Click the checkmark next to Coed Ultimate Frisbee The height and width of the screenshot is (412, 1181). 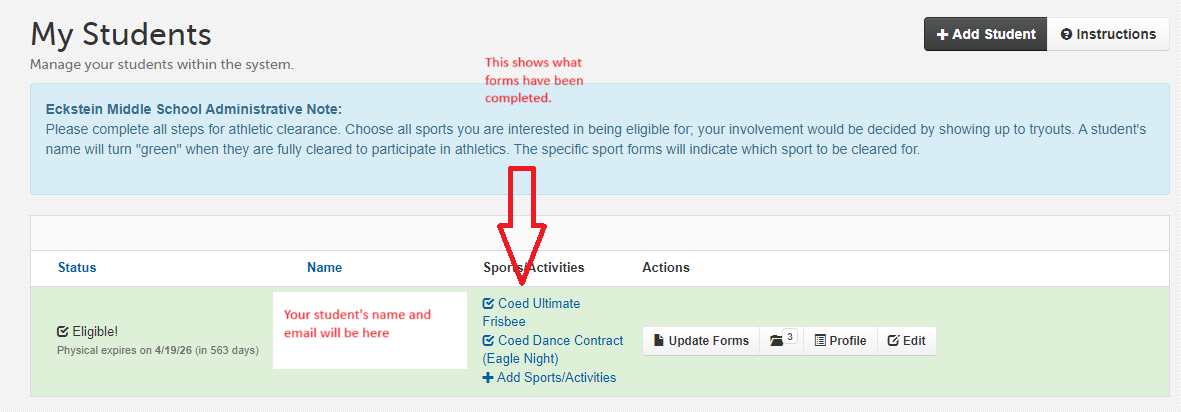(488, 304)
